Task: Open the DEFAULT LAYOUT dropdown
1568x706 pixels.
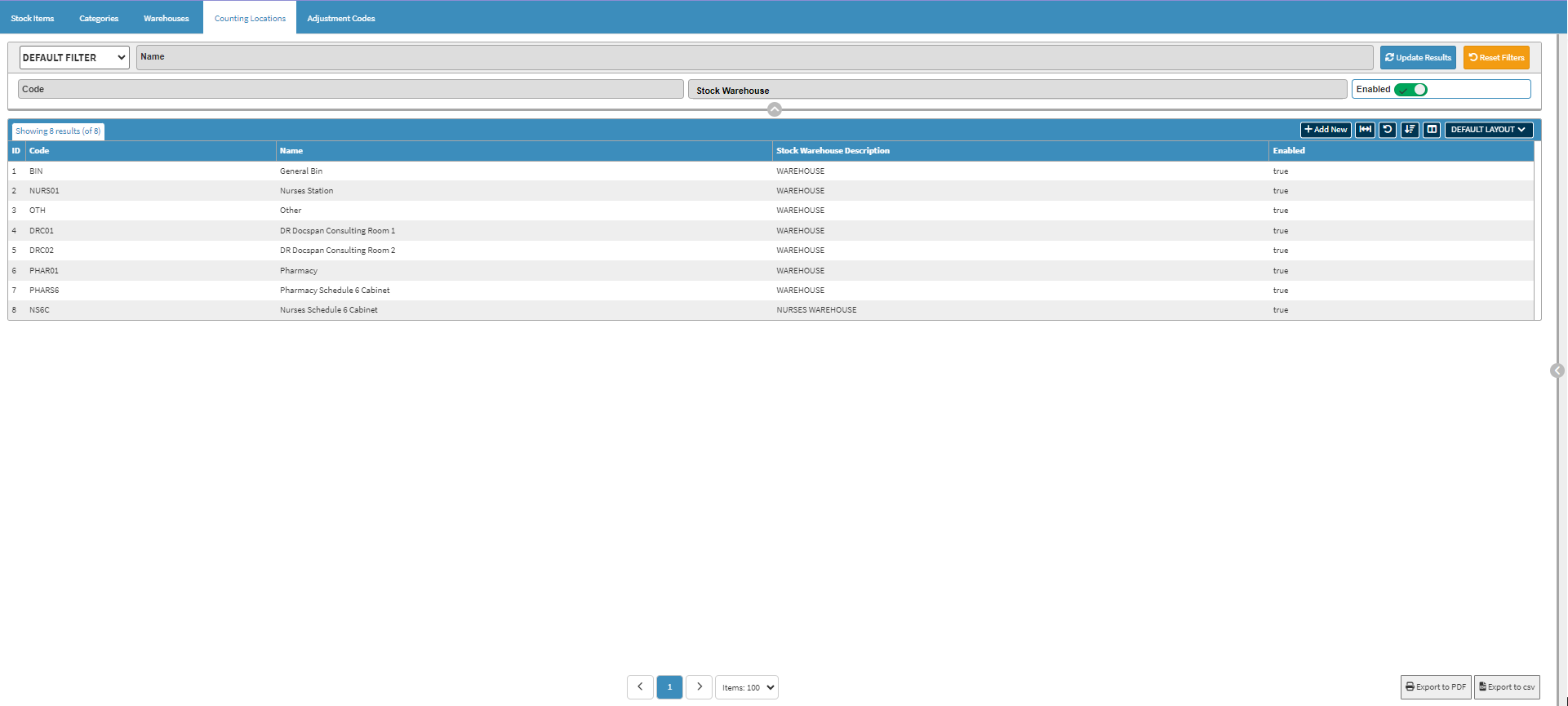Action: (1488, 130)
